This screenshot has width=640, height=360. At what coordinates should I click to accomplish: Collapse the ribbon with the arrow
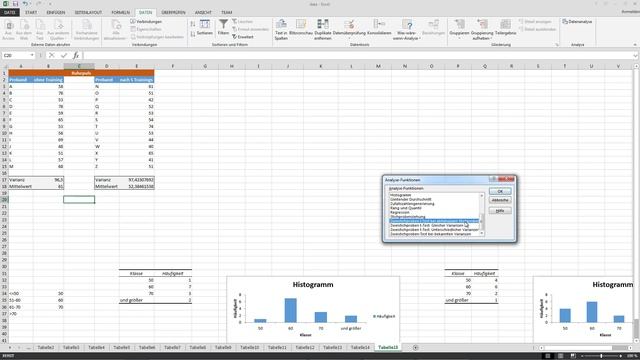point(635,44)
